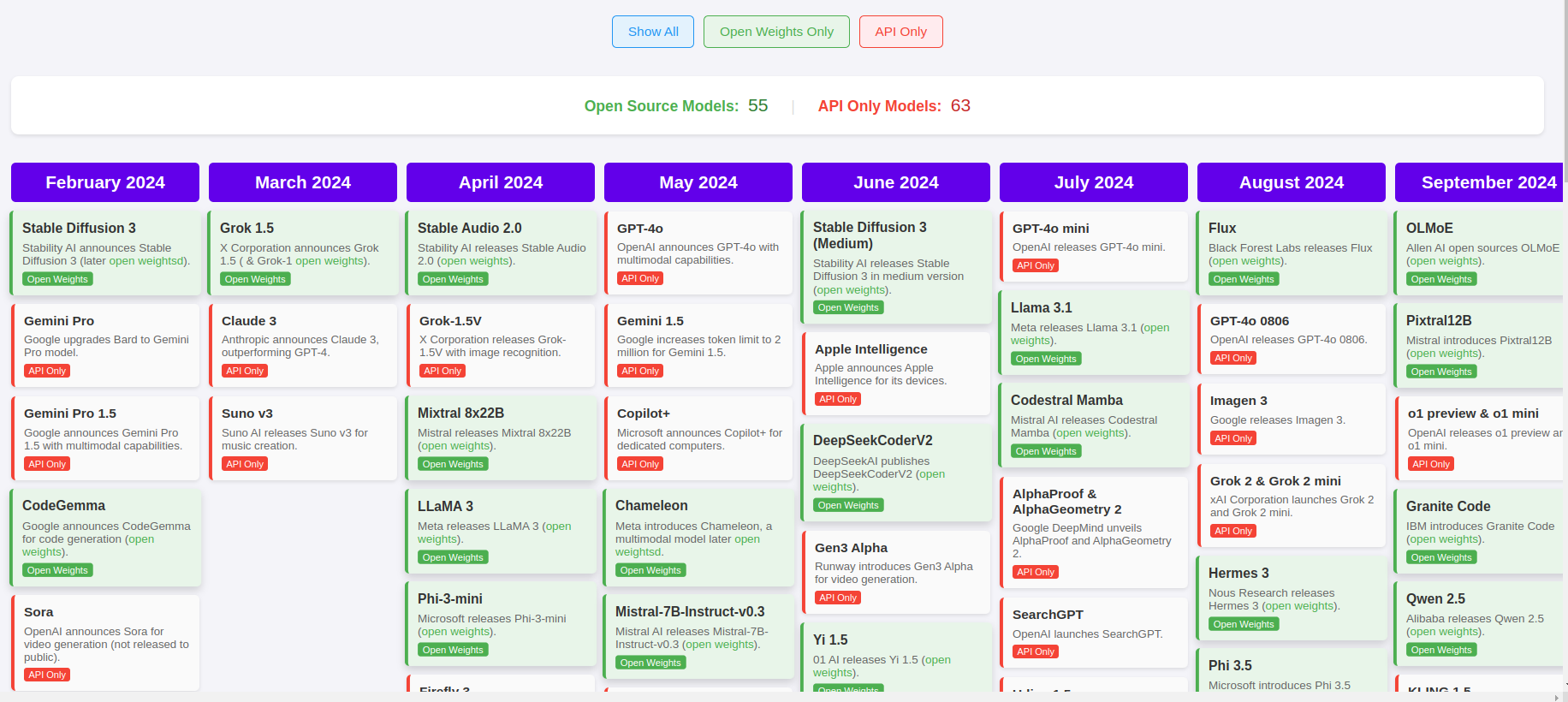Click the GPT-4o mini card title

[x=1051, y=228]
